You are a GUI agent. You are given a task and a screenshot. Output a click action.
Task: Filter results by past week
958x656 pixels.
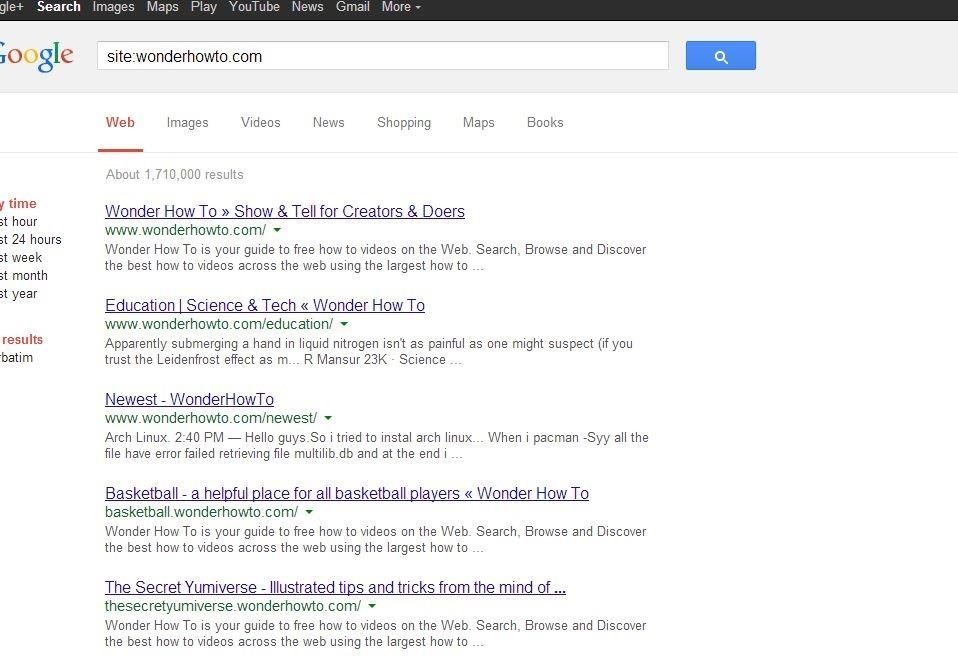click(21, 258)
